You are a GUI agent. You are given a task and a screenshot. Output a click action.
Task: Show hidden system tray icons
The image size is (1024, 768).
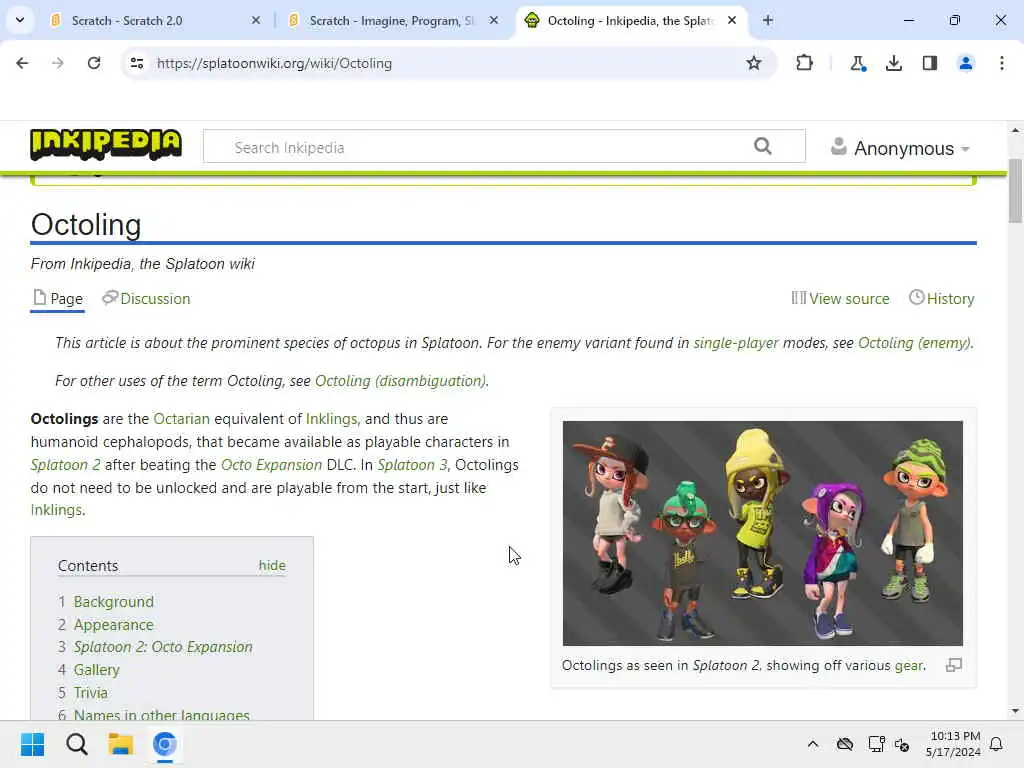point(812,744)
